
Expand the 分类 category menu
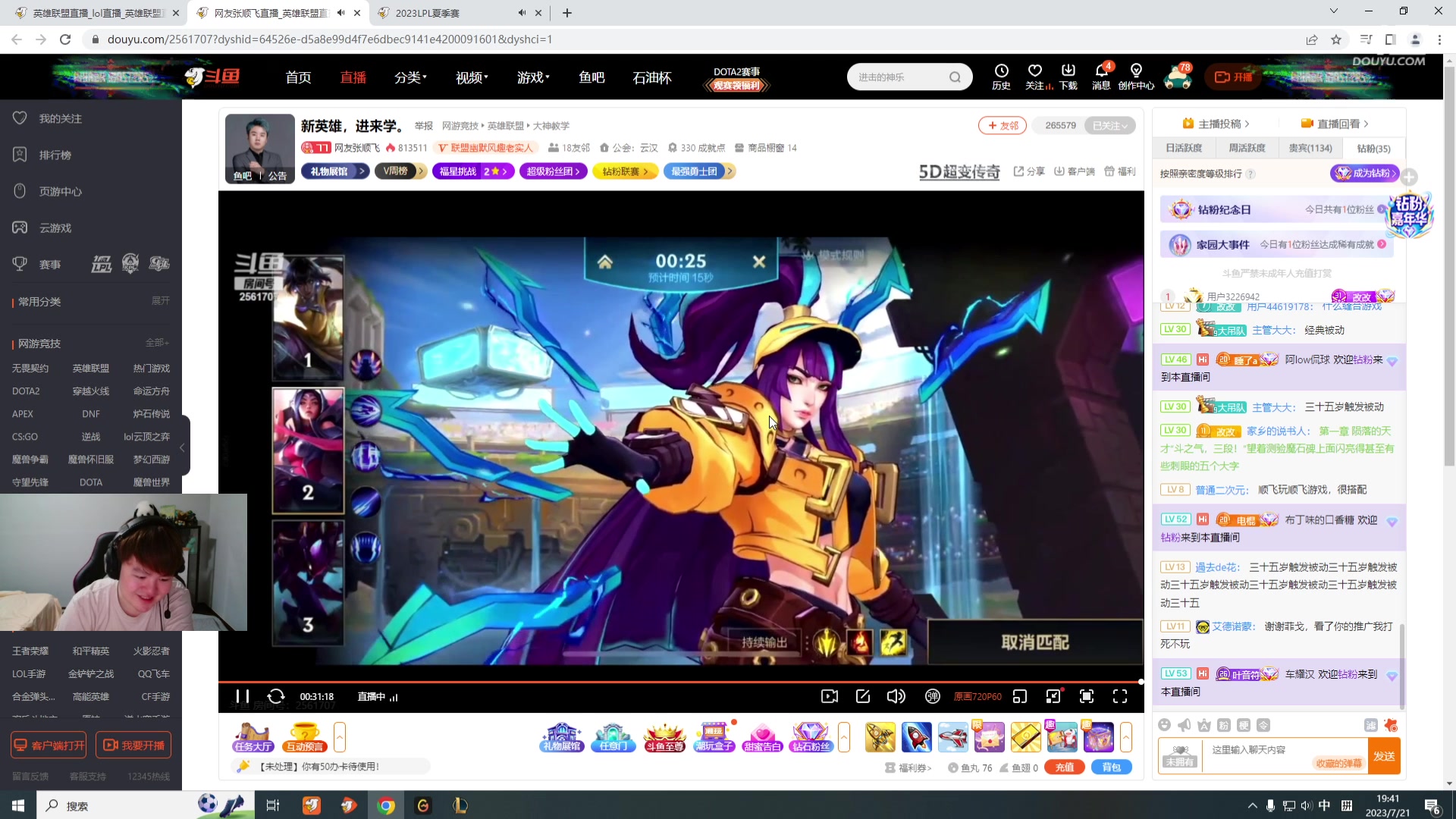click(x=410, y=77)
